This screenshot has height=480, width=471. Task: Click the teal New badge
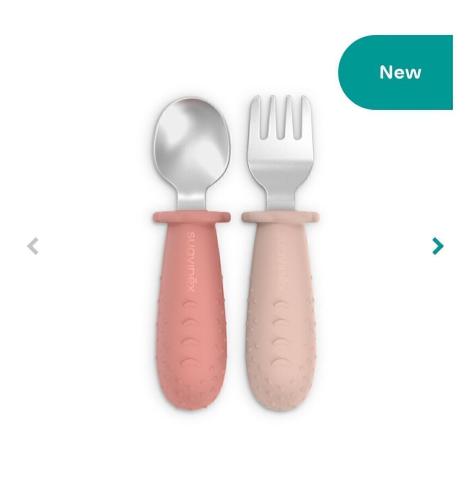(395, 72)
